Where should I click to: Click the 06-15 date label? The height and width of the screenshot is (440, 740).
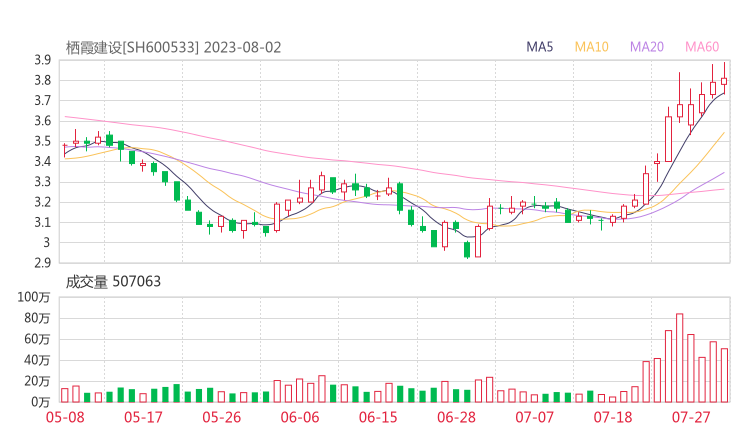tap(378, 417)
